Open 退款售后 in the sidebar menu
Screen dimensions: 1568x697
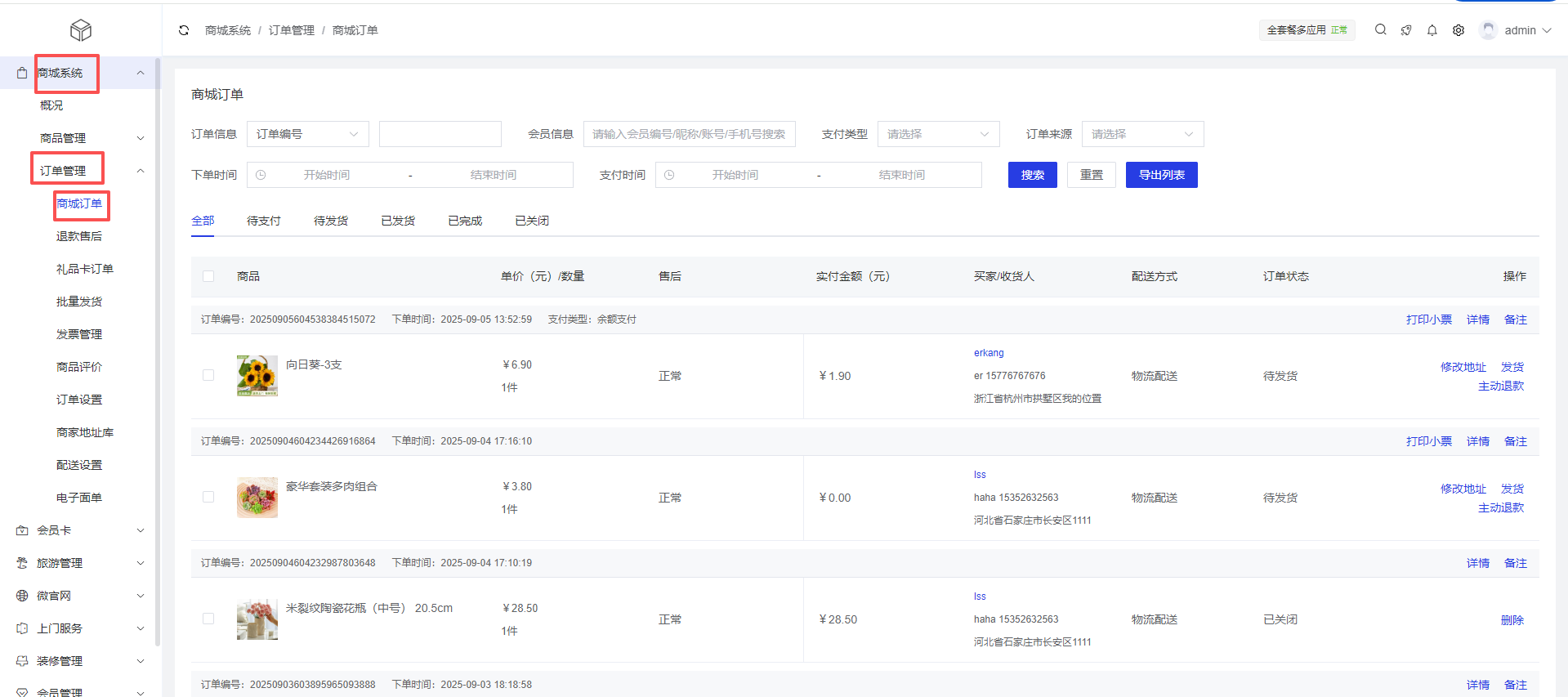[79, 236]
